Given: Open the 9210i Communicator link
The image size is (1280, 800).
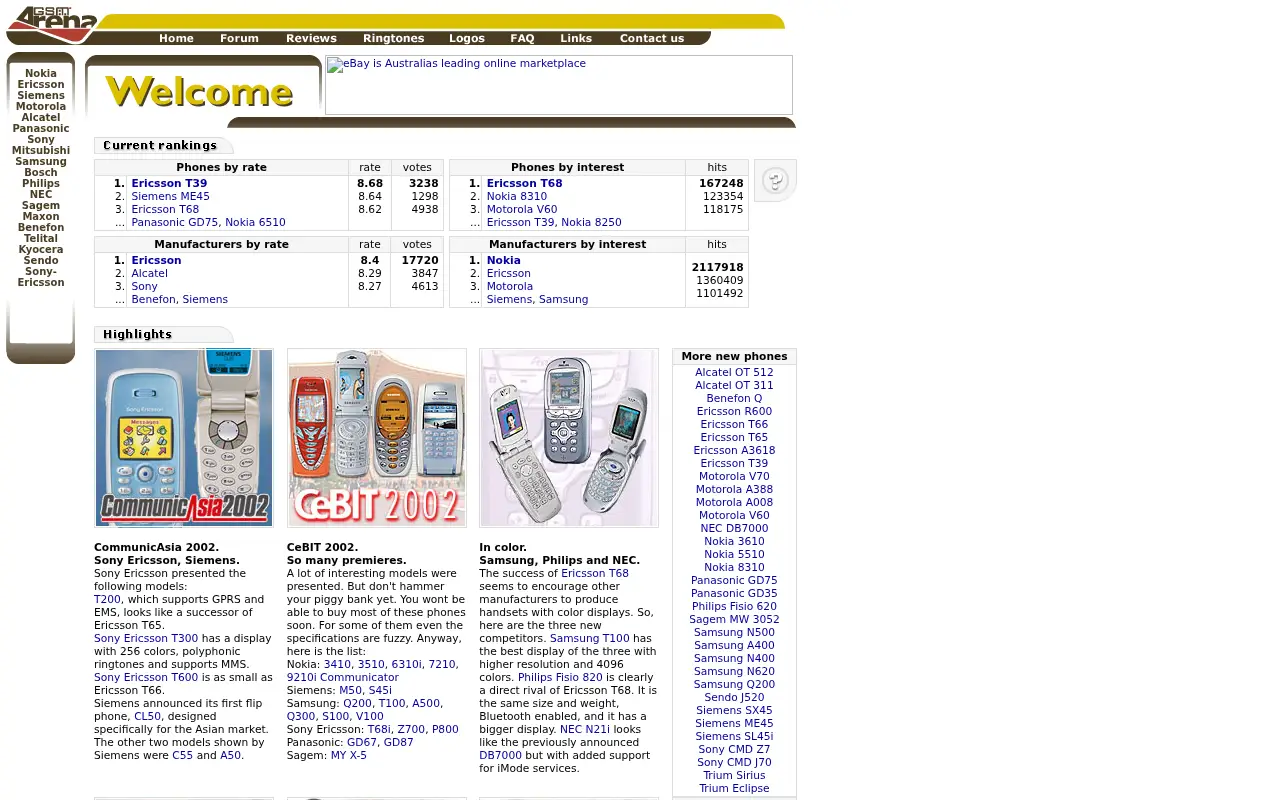Looking at the screenshot, I should (x=343, y=677).
